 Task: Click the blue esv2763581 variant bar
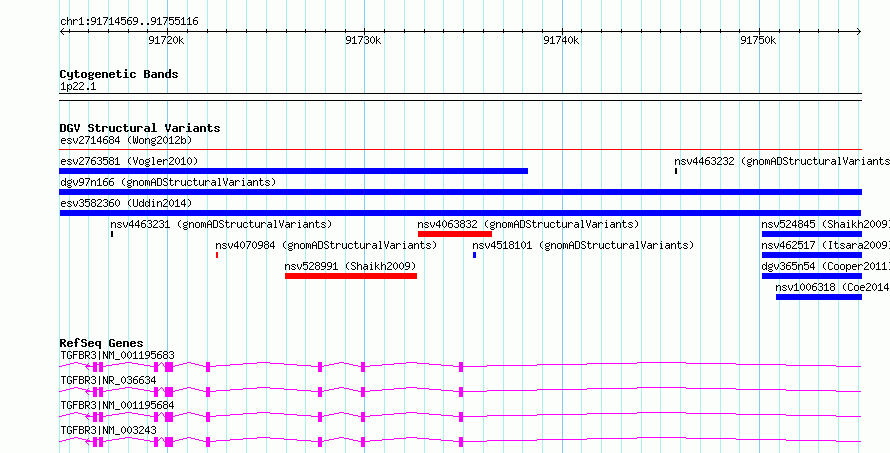coord(293,171)
